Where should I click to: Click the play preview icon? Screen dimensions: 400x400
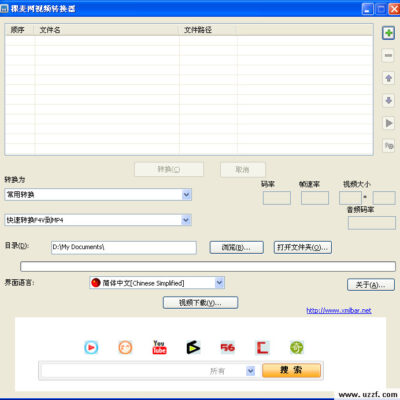pos(388,123)
